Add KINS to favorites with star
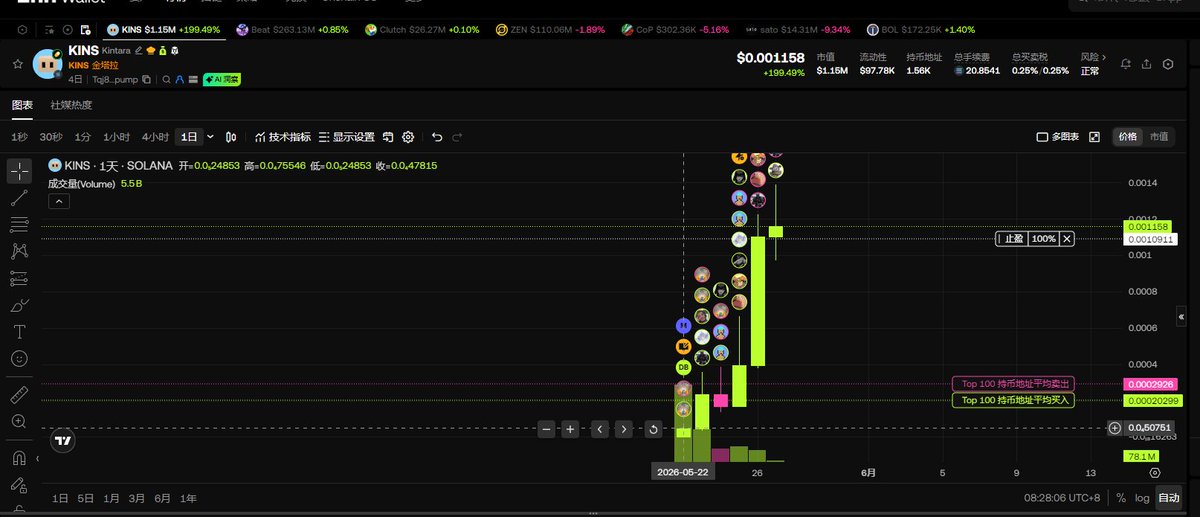Image resolution: width=1200 pixels, height=517 pixels. tap(17, 63)
